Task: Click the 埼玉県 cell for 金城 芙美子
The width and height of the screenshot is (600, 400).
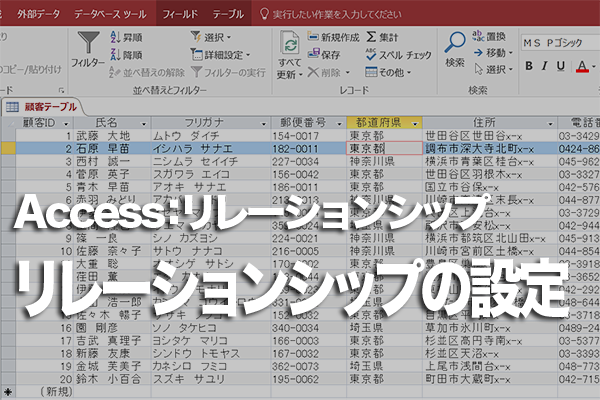Action: tap(384, 366)
